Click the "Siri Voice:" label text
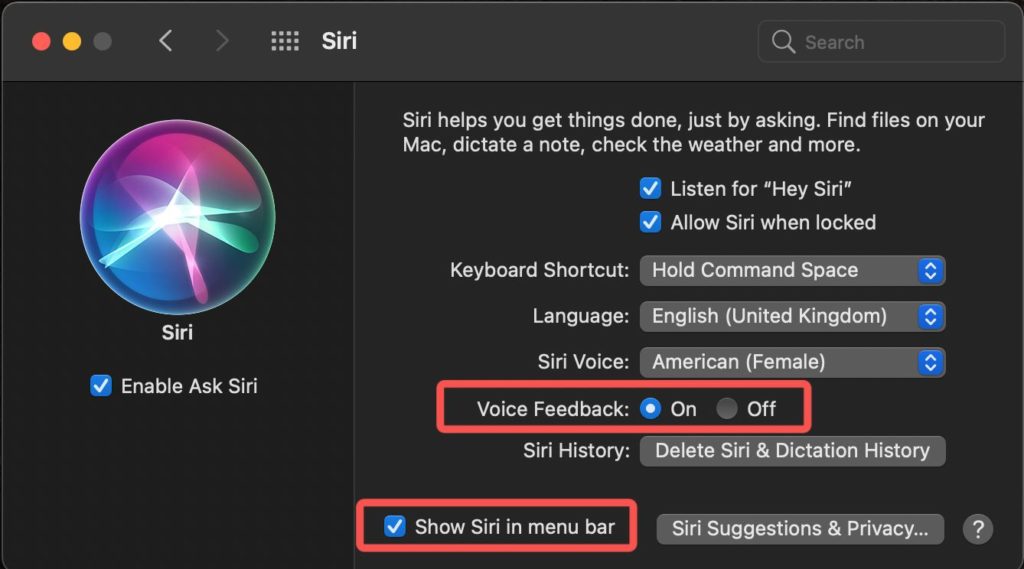Viewport: 1024px width, 569px height. [583, 361]
